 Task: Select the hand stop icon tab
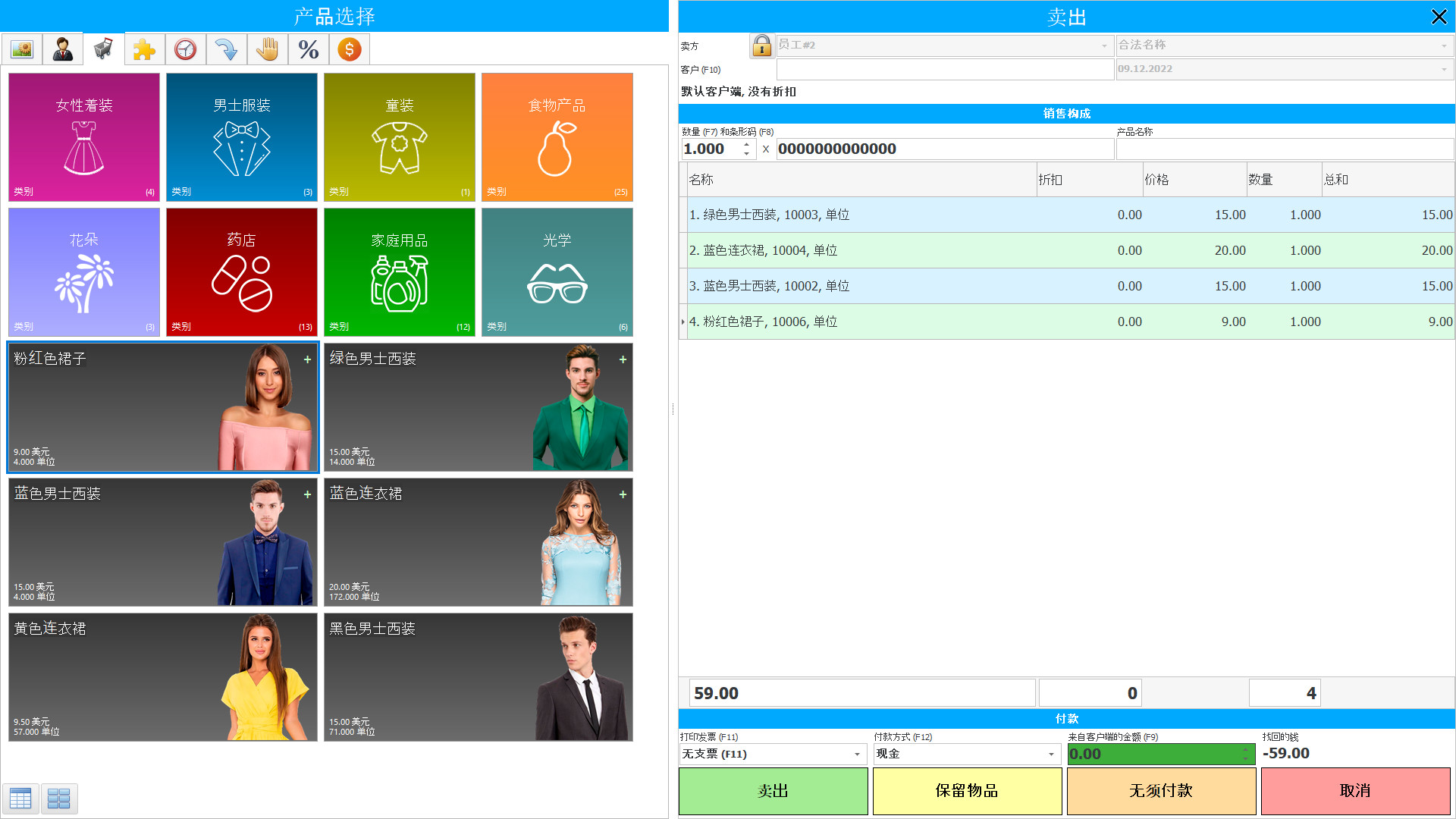click(x=267, y=50)
